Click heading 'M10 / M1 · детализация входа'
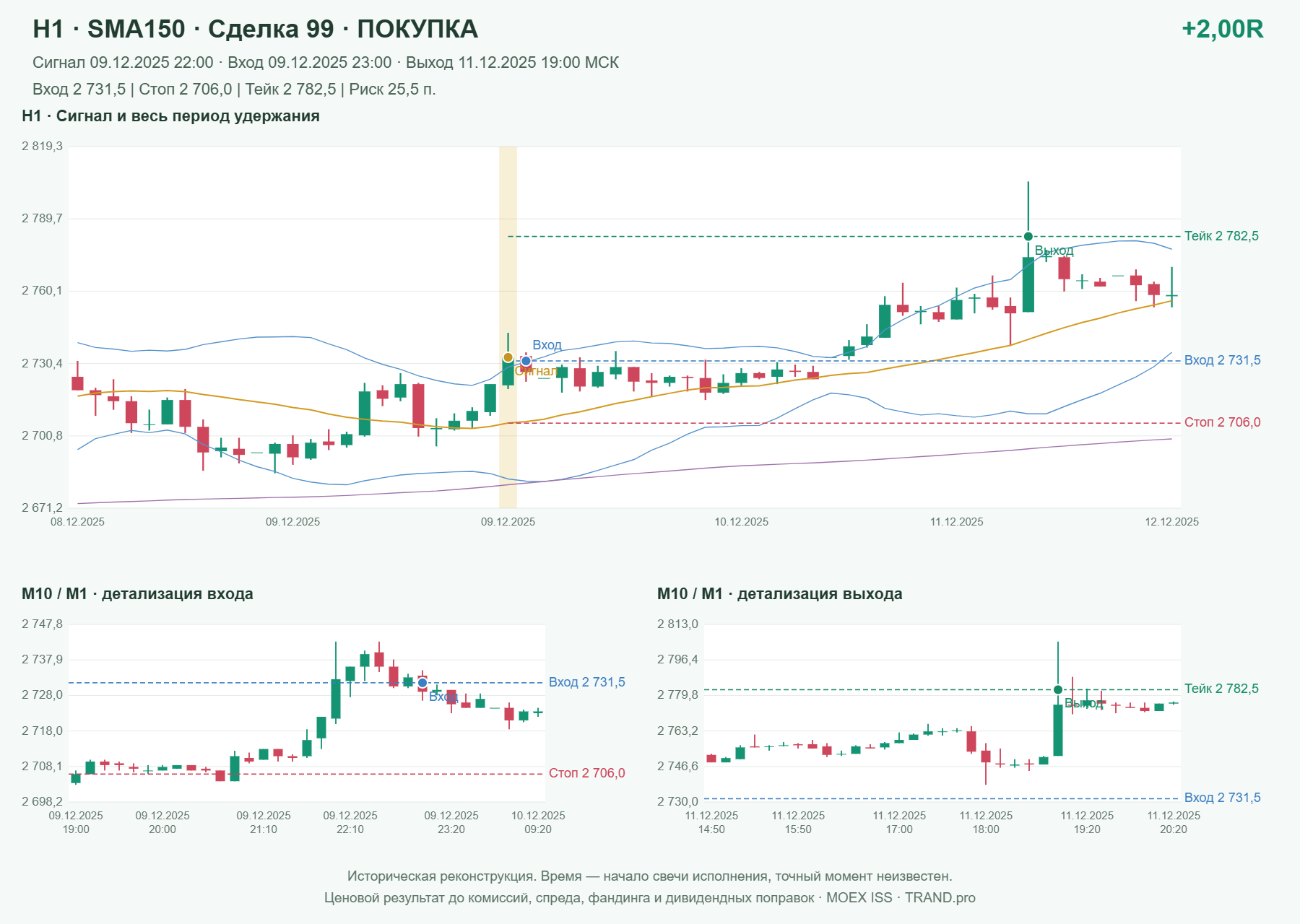This screenshot has width=1300, height=924. click(x=137, y=594)
